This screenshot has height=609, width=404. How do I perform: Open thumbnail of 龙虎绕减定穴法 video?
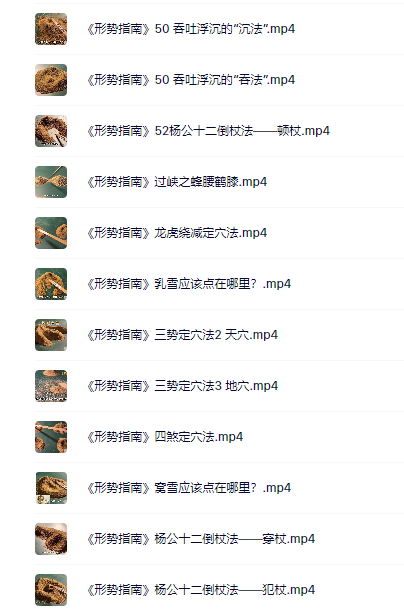[51, 233]
